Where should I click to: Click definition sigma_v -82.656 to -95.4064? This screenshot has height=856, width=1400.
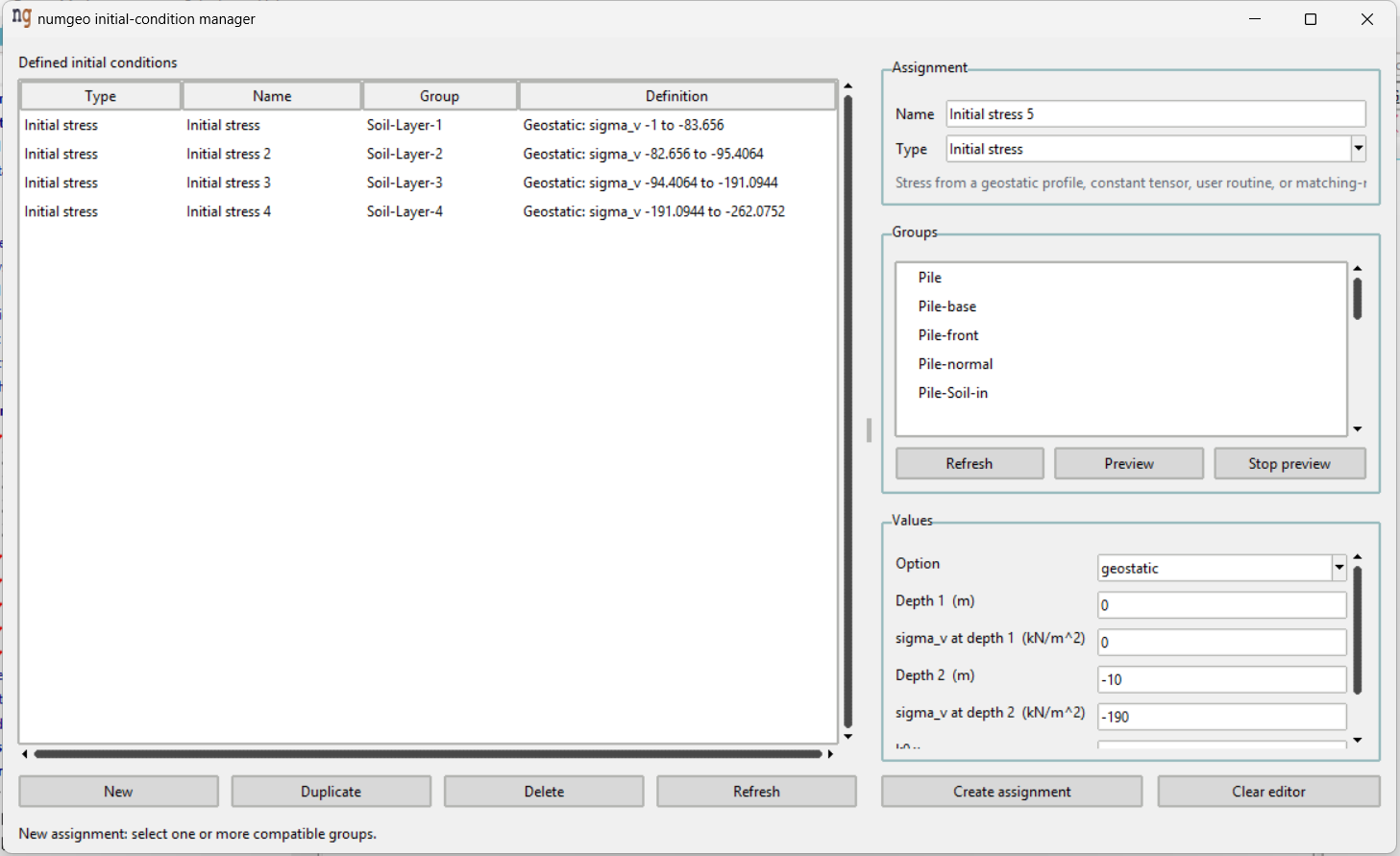(x=644, y=154)
